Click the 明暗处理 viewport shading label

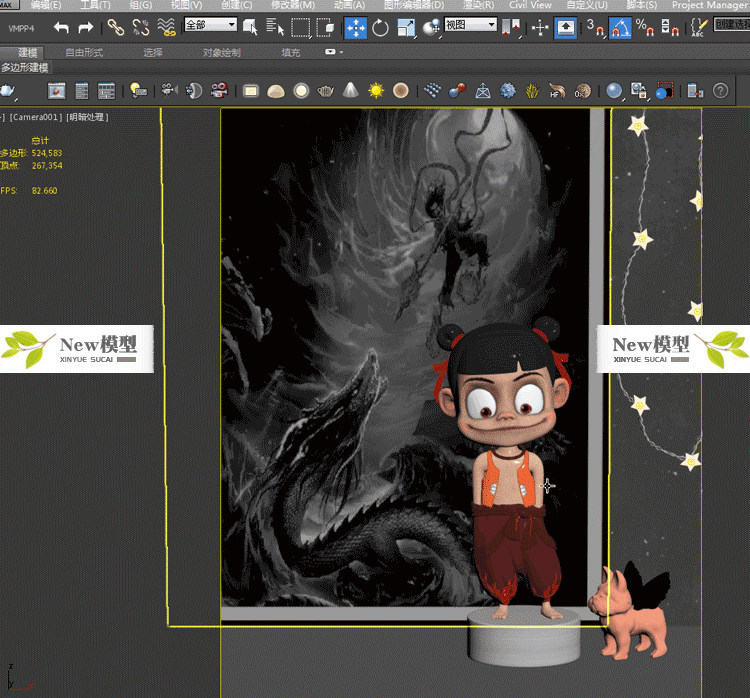pyautogui.click(x=88, y=117)
